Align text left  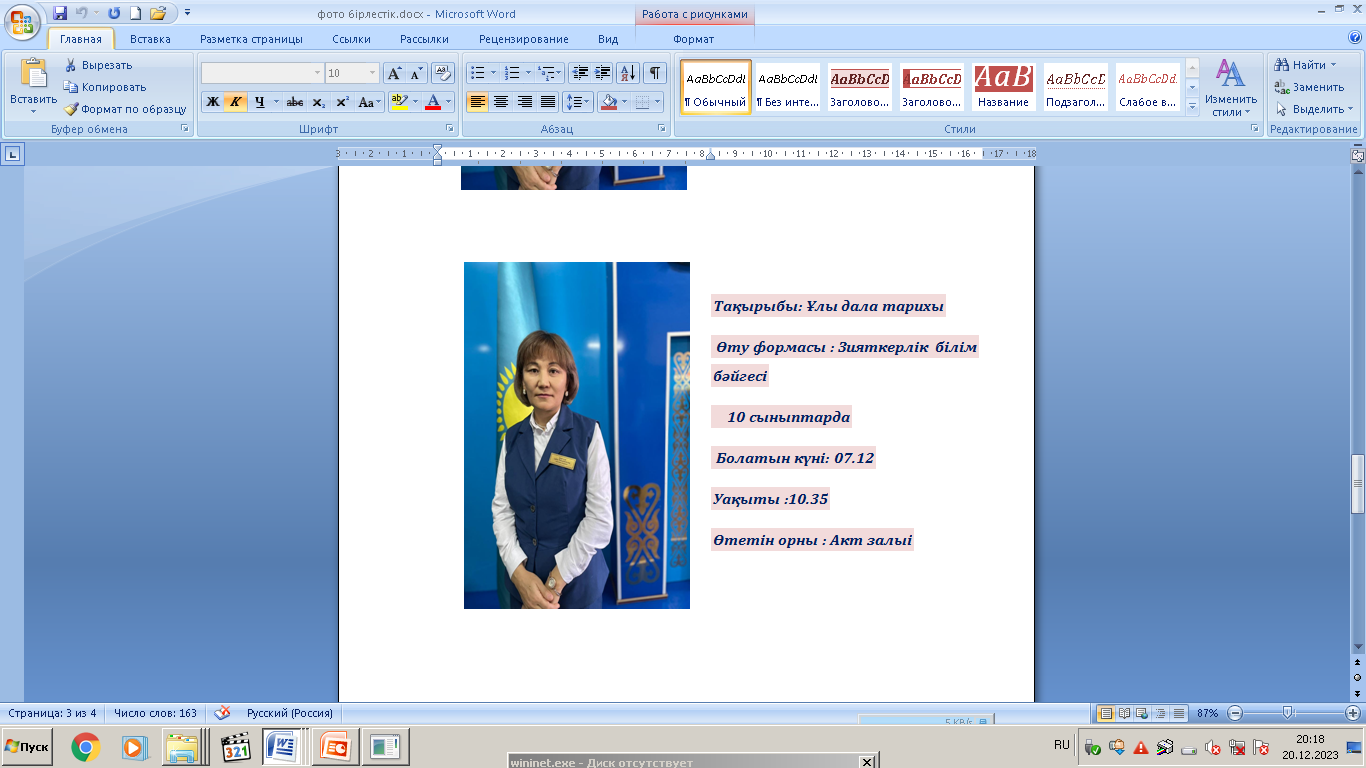pos(477,102)
